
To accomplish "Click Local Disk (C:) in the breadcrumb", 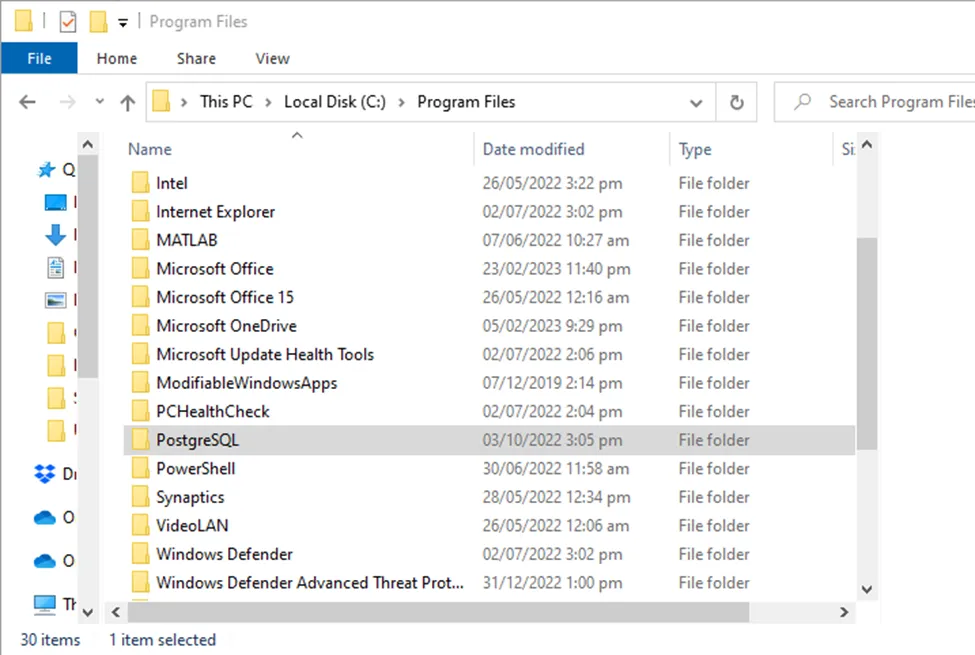I will pyautogui.click(x=334, y=102).
